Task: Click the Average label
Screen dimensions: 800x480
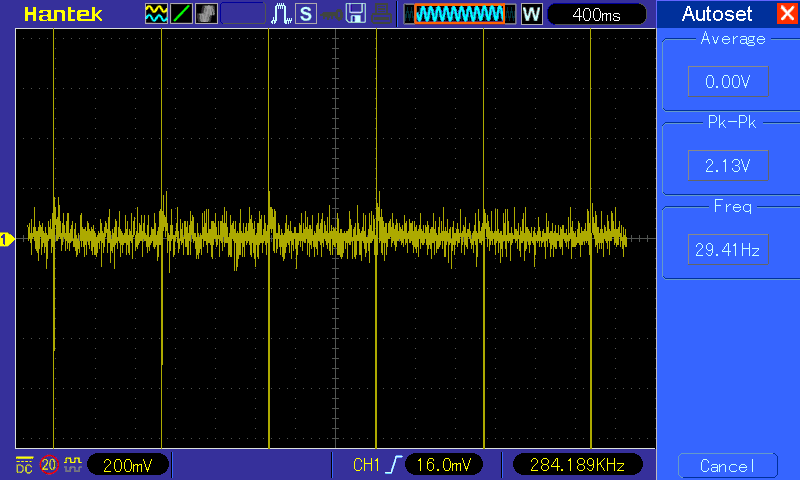Action: (733, 39)
